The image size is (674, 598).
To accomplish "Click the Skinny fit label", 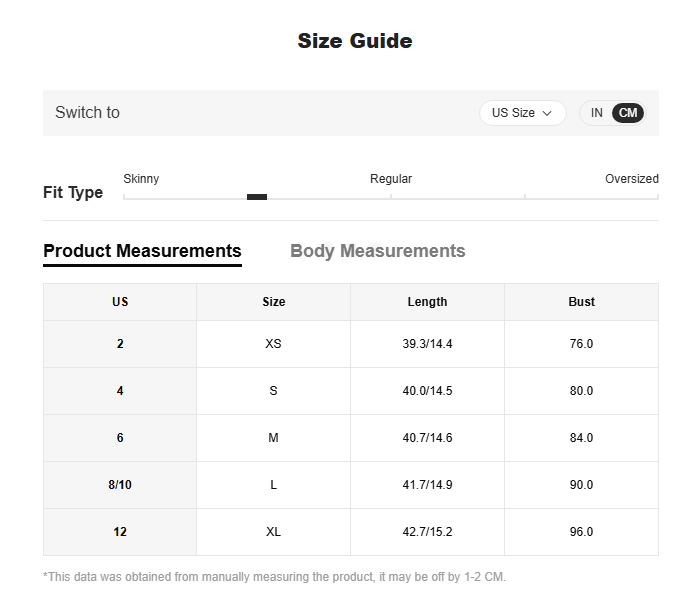I will 141,178.
